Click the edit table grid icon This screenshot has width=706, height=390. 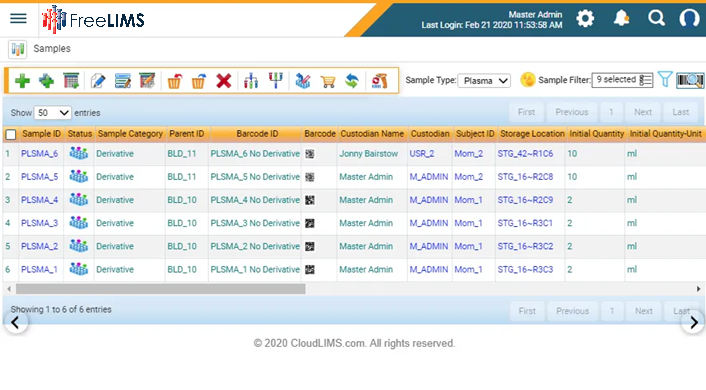pyautogui.click(x=147, y=81)
